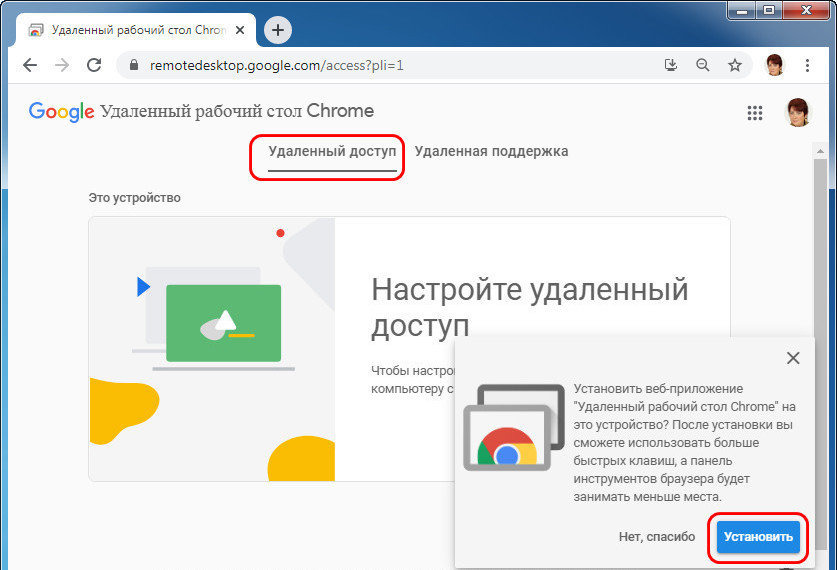Bookmark this page with the star

click(735, 66)
